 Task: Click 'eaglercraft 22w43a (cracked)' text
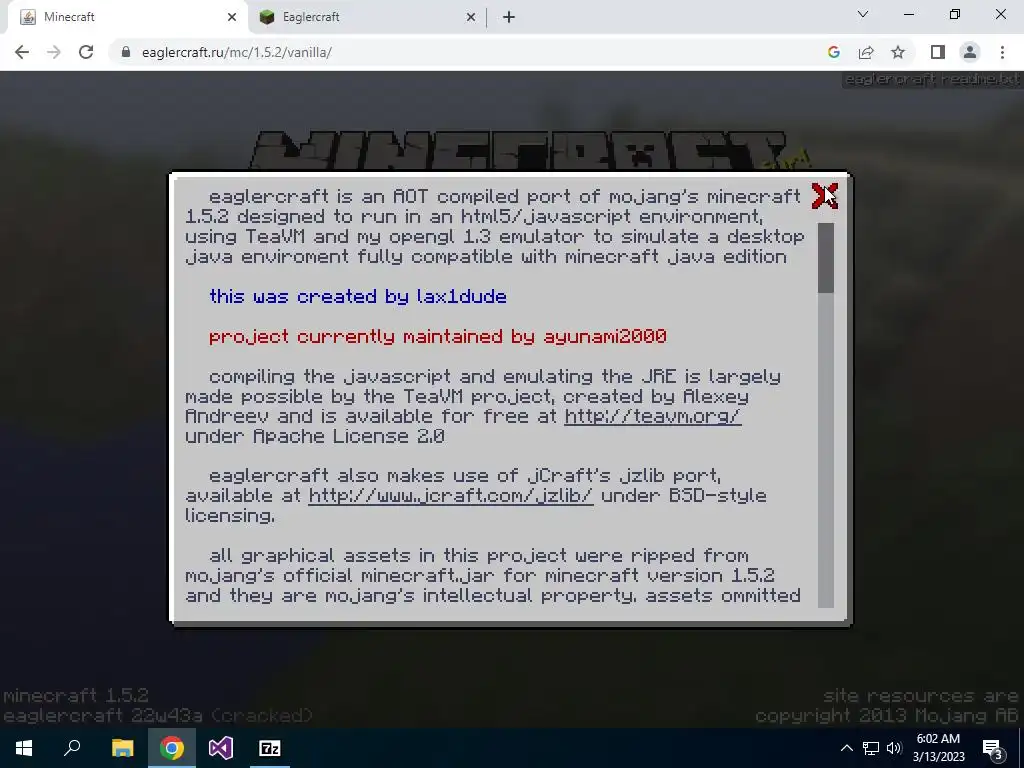click(x=157, y=716)
